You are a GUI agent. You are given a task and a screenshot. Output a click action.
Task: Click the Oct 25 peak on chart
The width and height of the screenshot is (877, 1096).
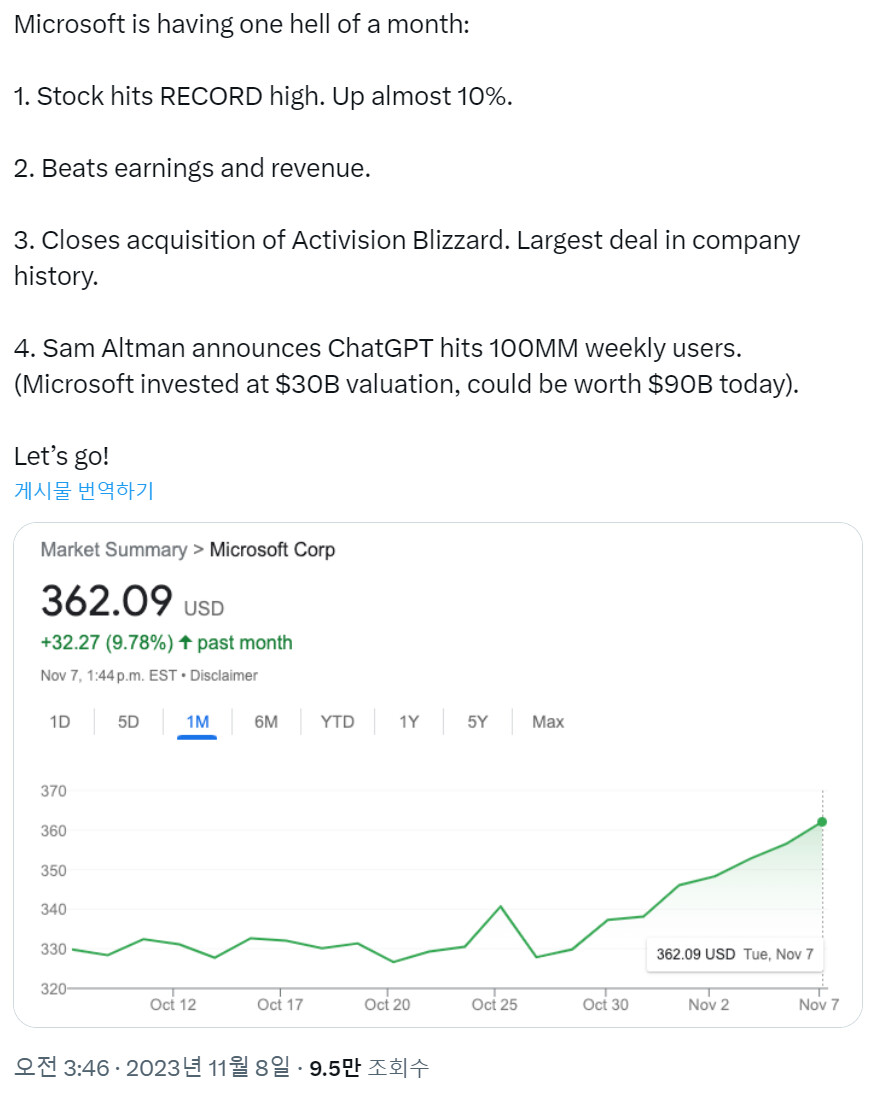coord(500,907)
